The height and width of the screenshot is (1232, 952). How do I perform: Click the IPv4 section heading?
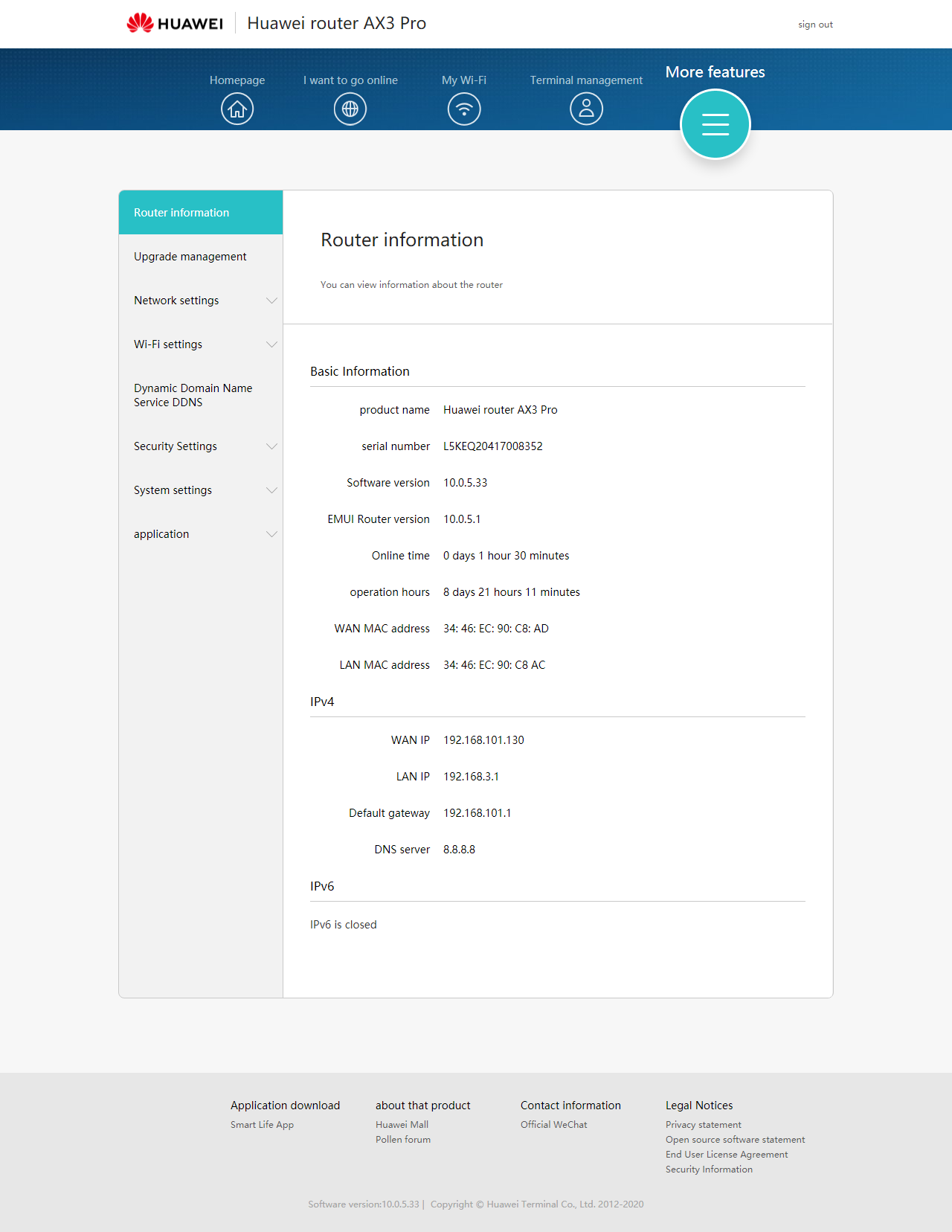coord(322,702)
